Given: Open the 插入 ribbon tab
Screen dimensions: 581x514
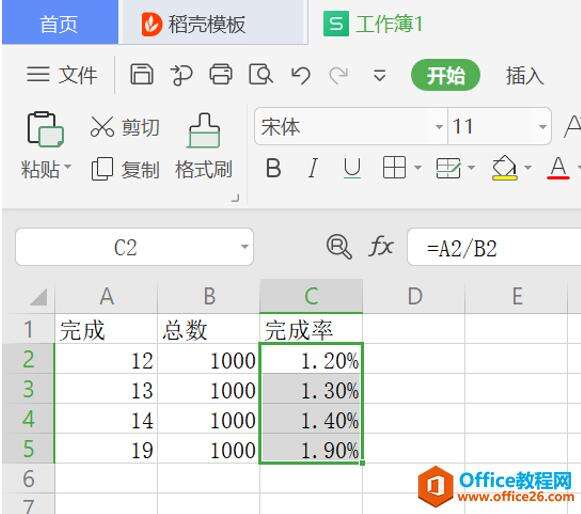Looking at the screenshot, I should pos(525,76).
